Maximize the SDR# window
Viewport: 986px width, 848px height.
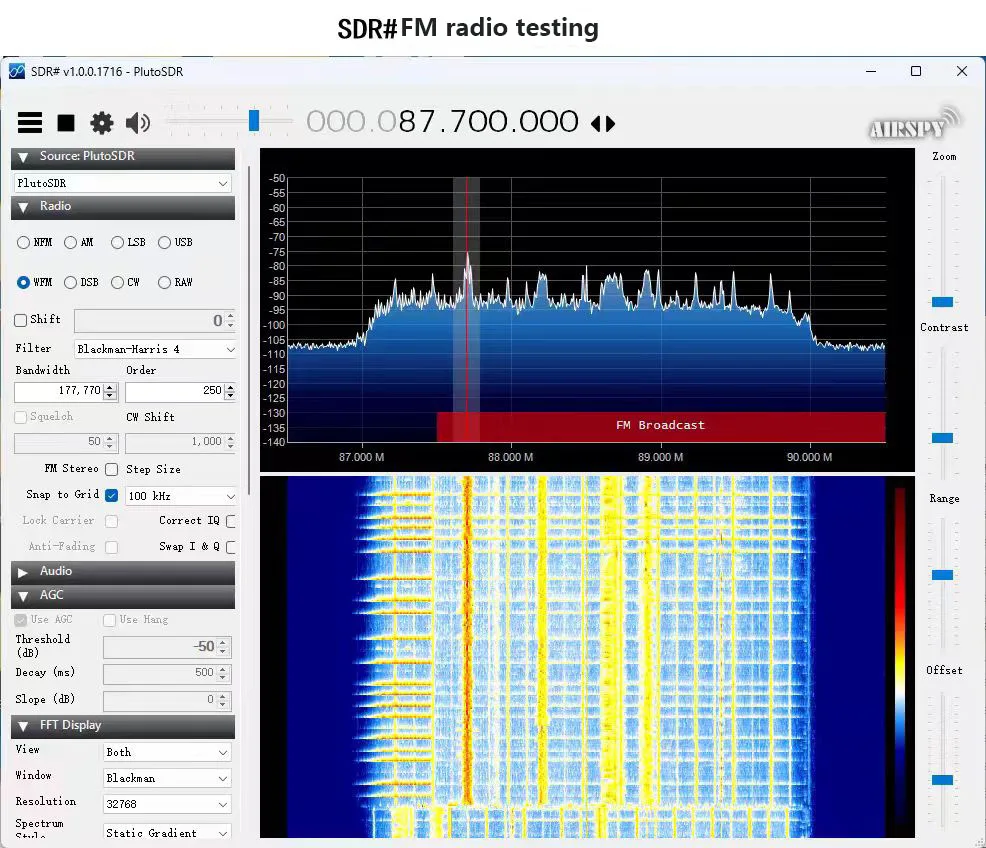(915, 71)
